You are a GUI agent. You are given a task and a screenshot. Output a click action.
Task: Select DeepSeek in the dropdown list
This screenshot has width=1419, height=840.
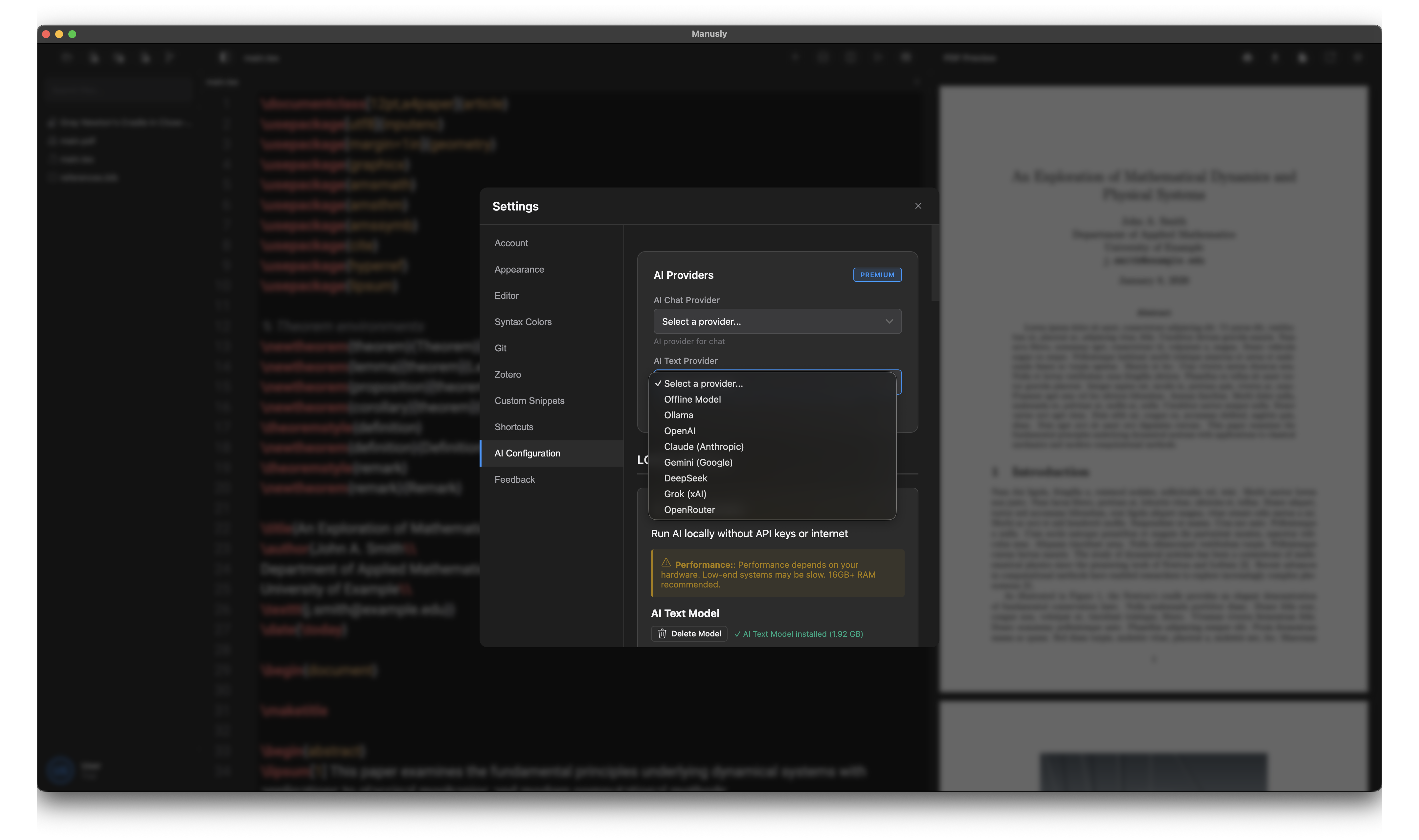point(686,478)
